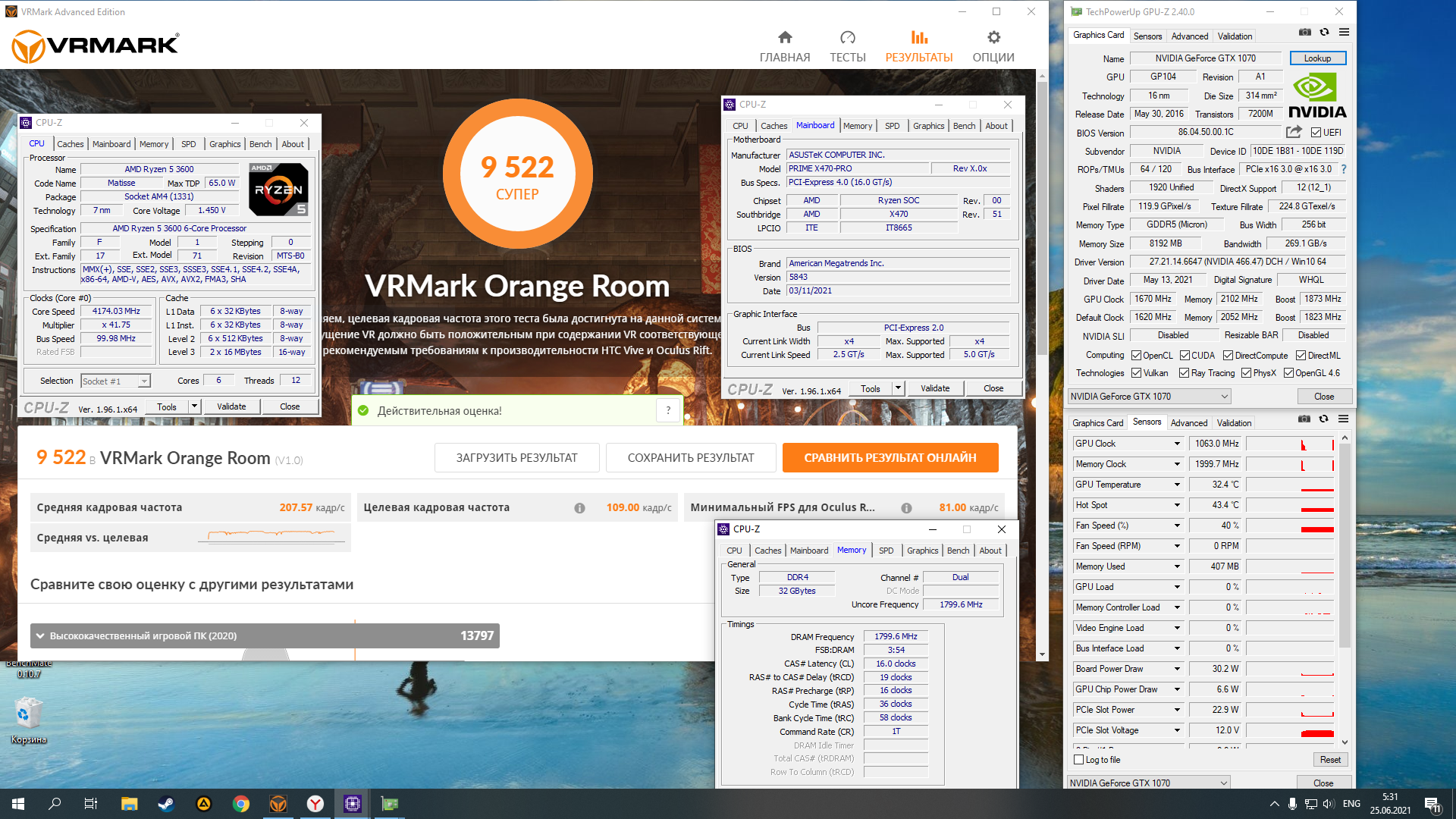Click ЗАГРУЗИТЬ РЕЗУЛЬТАТ button
The image size is (1456, 819).
(x=516, y=458)
